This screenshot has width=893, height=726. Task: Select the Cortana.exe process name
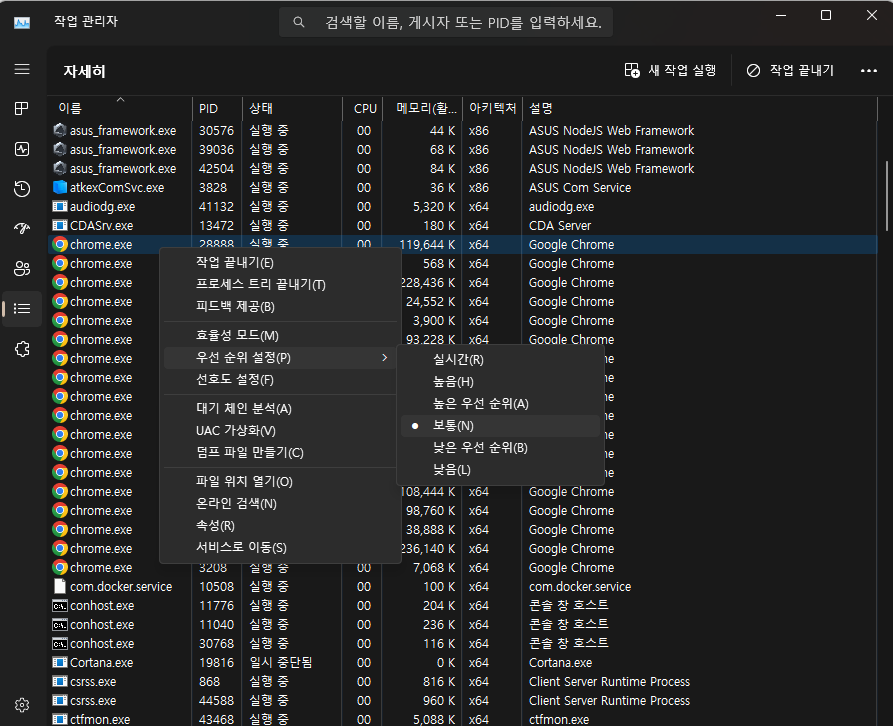click(x=101, y=663)
